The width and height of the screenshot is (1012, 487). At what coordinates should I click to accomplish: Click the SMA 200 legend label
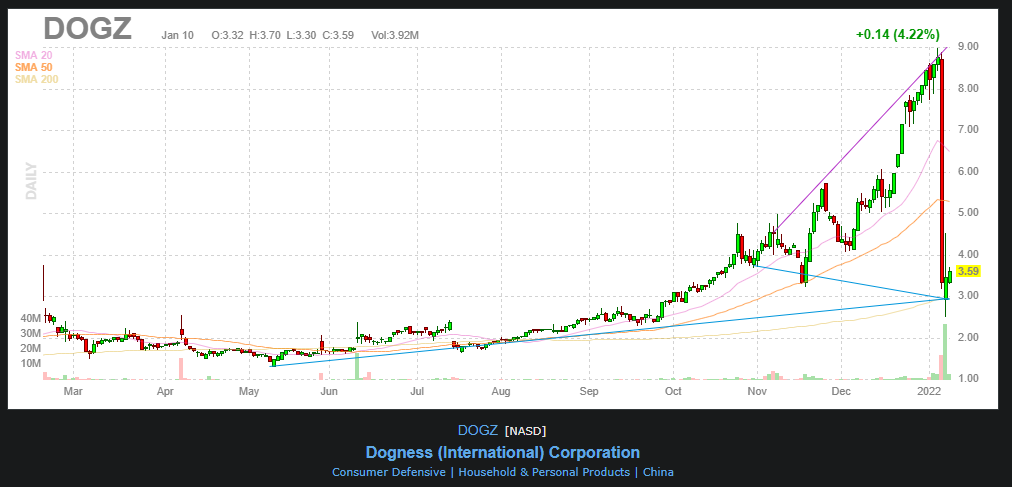(36, 79)
